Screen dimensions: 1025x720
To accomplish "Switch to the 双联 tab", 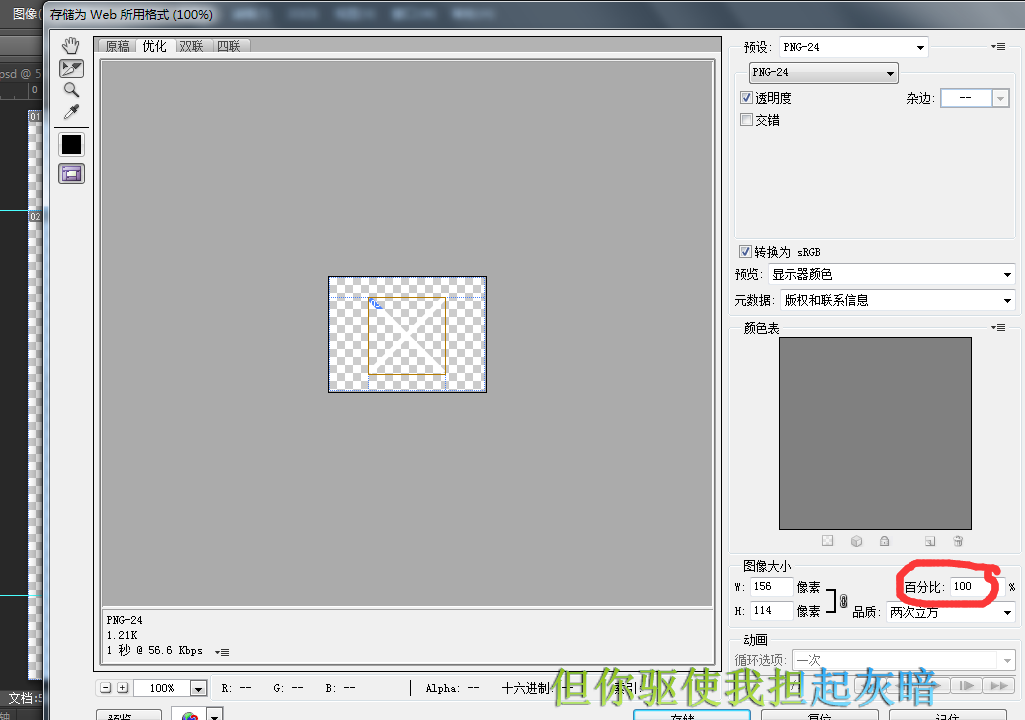I will point(192,46).
